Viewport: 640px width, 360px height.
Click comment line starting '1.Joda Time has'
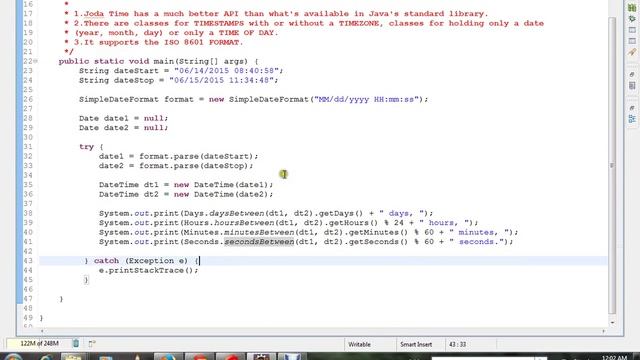tap(281, 14)
